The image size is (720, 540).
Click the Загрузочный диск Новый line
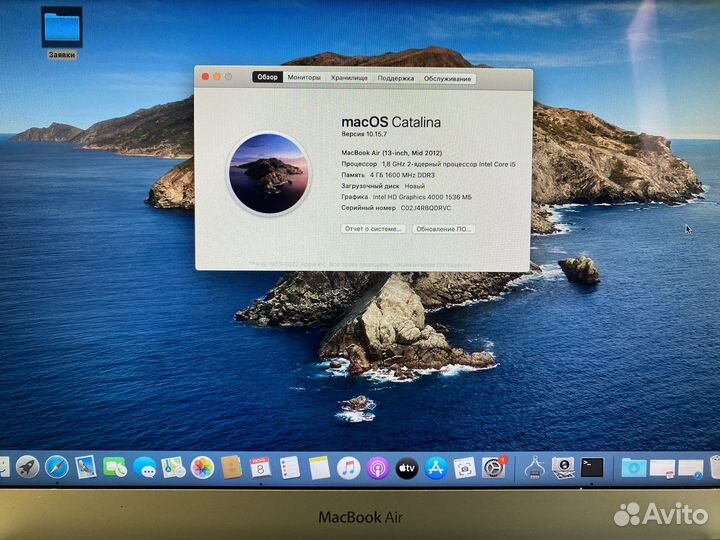coord(383,186)
